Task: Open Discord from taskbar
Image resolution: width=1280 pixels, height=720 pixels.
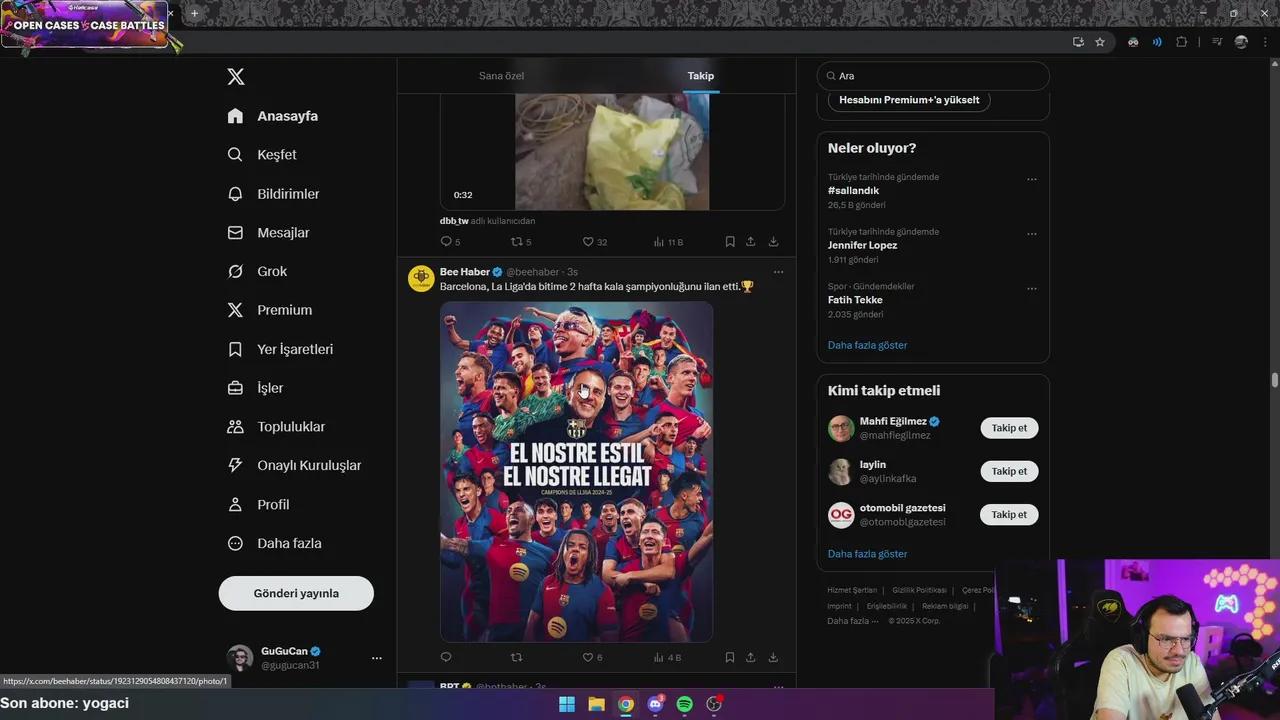Action: click(656, 704)
